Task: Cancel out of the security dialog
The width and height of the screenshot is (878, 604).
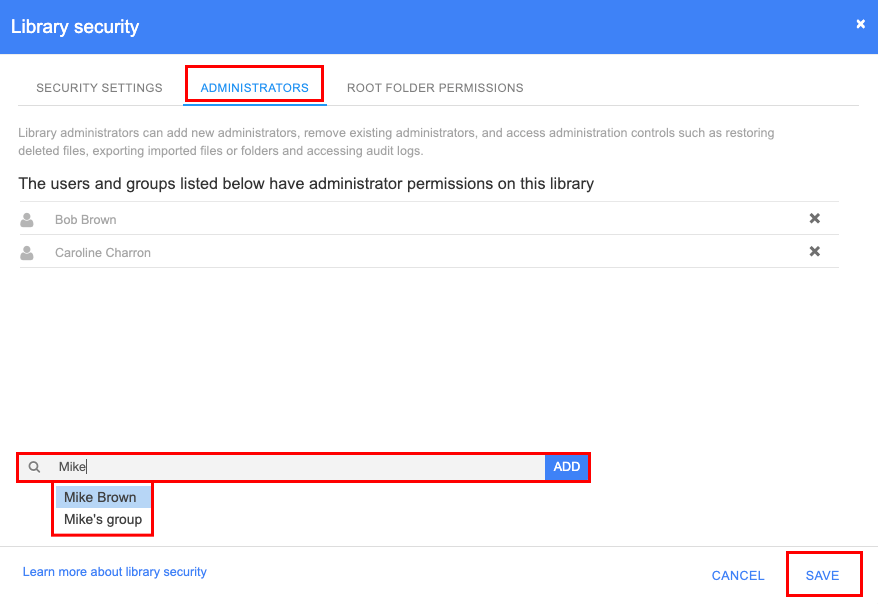Action: point(737,575)
